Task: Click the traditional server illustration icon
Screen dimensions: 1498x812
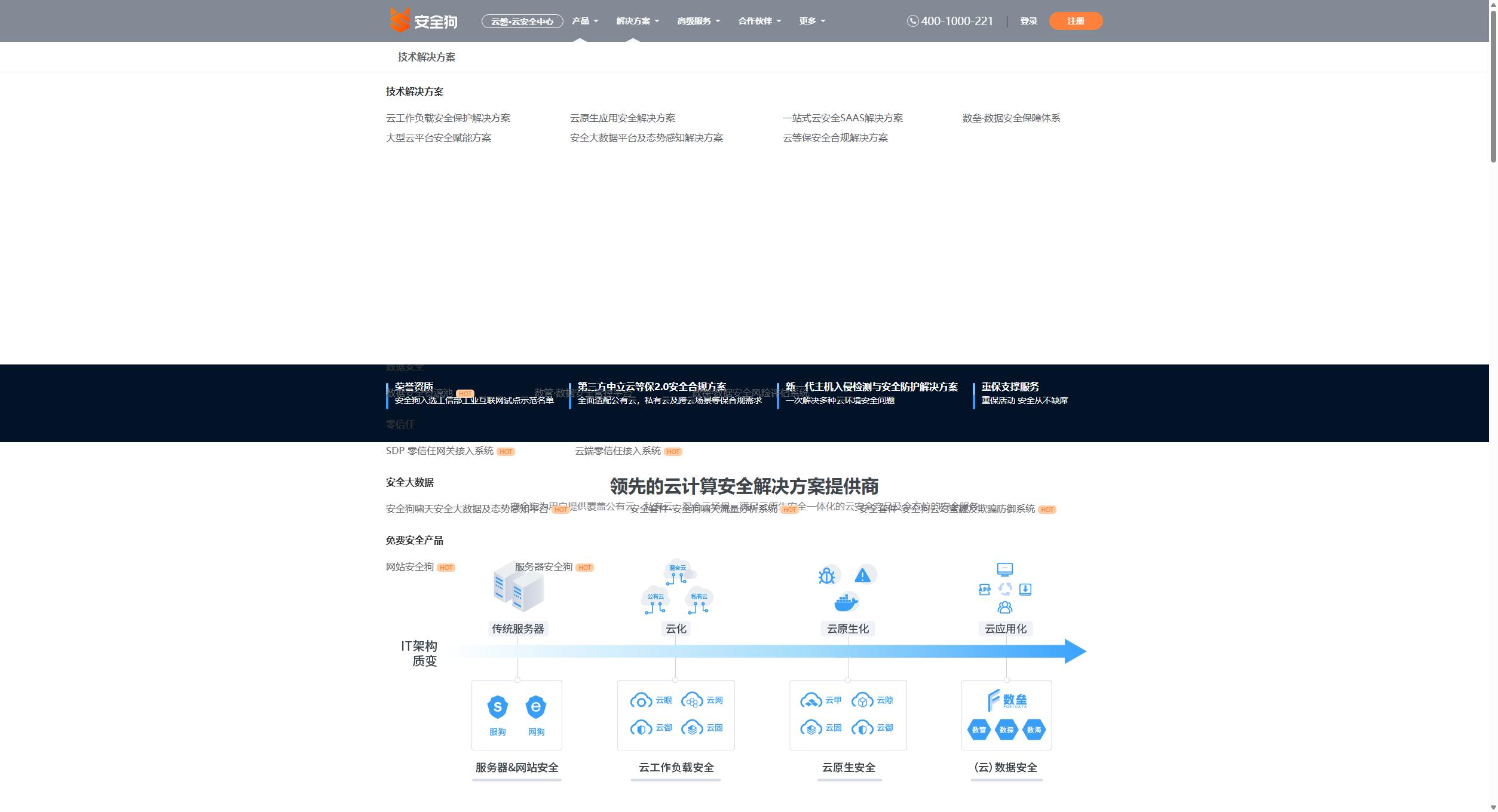Action: (518, 586)
